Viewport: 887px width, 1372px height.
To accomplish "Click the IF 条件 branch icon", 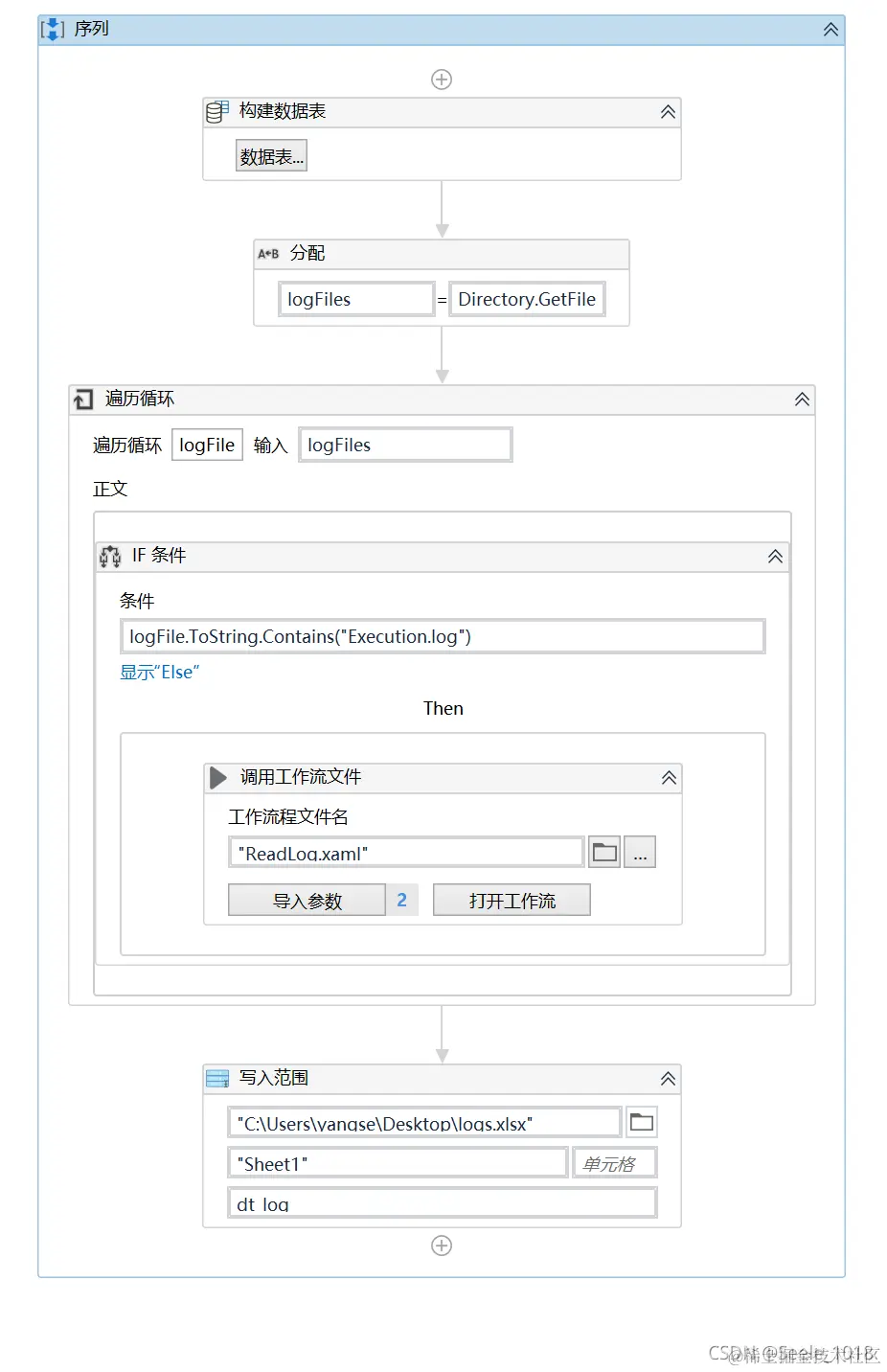I will pos(110,557).
